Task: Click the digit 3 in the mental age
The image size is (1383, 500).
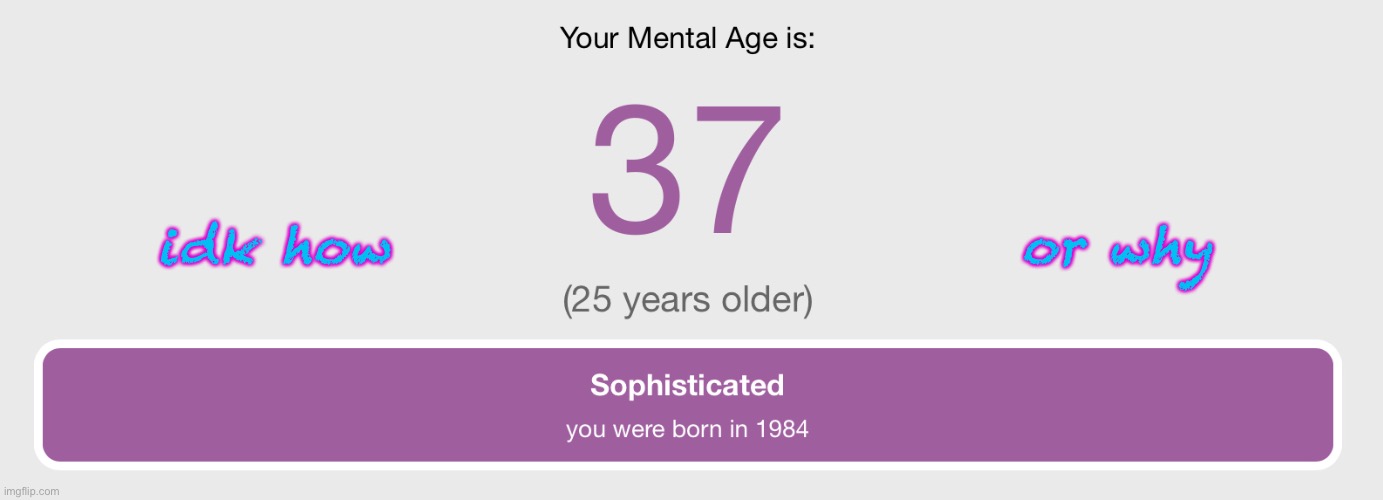Action: point(635,168)
